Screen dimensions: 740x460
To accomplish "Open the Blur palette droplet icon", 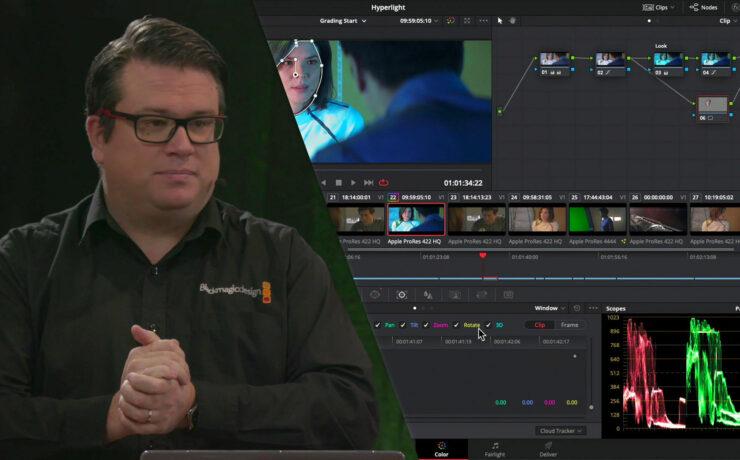I will coord(428,295).
